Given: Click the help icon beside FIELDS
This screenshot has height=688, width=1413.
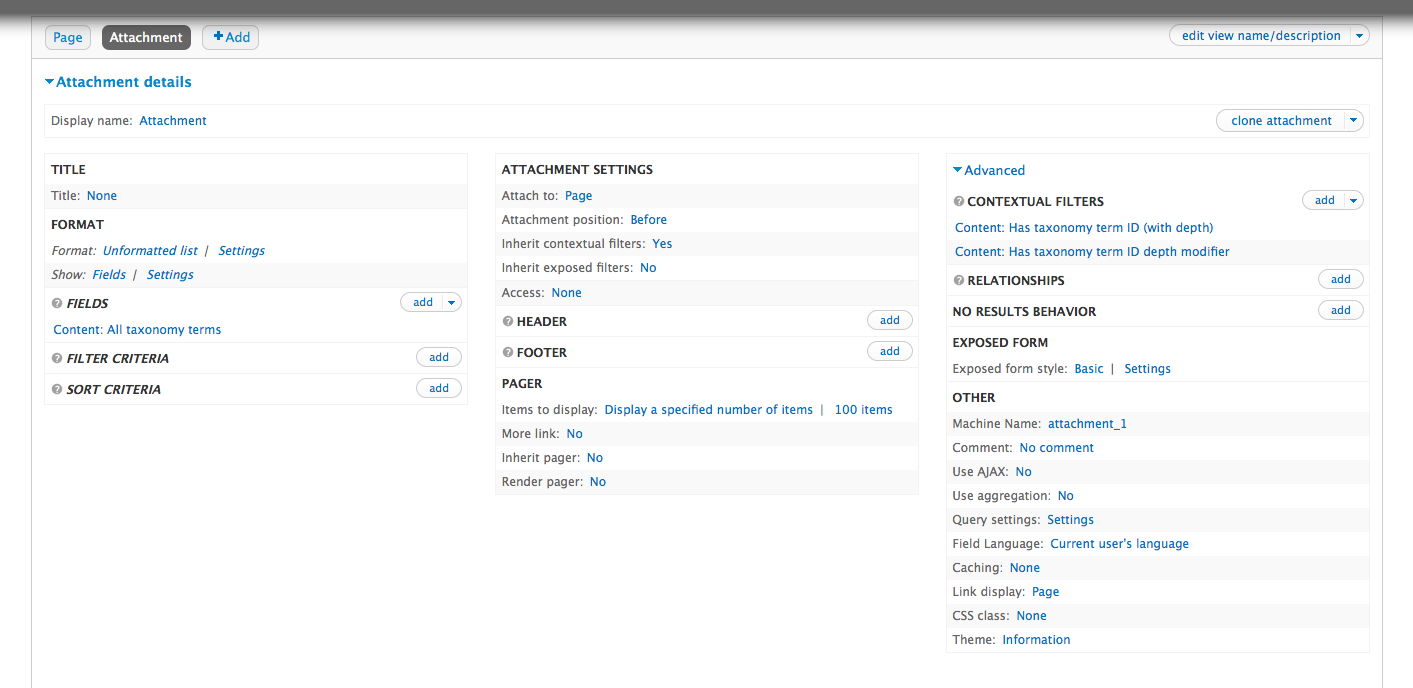Looking at the screenshot, I should tap(57, 303).
